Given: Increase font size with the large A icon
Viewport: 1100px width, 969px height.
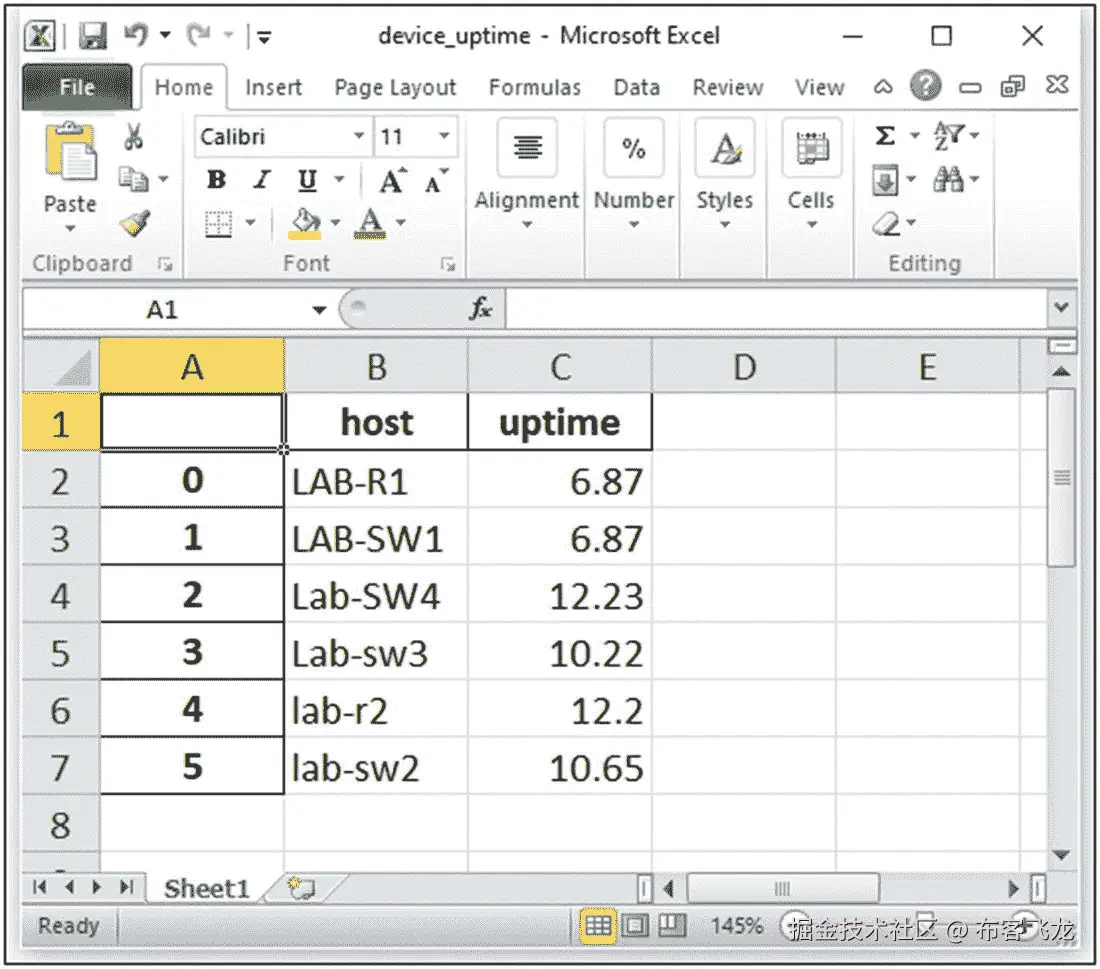Looking at the screenshot, I should pyautogui.click(x=392, y=180).
